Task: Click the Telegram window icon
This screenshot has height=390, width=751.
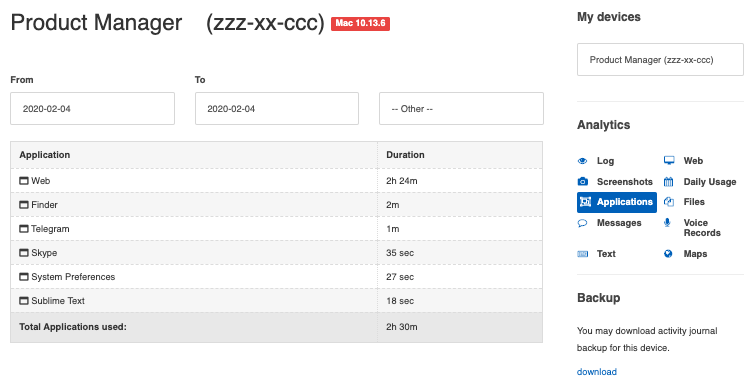Action: 23,229
